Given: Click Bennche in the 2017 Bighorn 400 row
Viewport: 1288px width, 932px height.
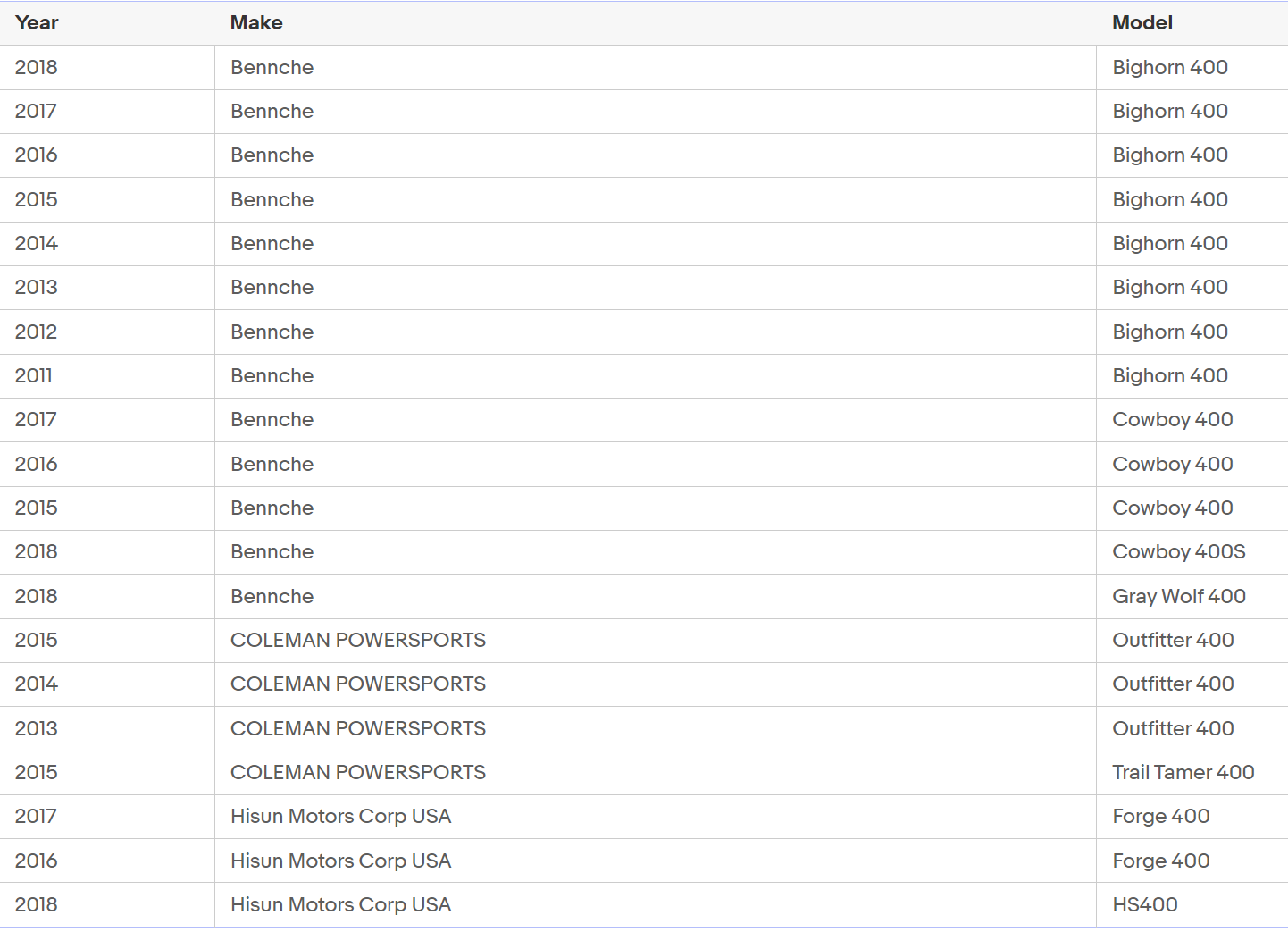Looking at the screenshot, I should click(x=272, y=111).
